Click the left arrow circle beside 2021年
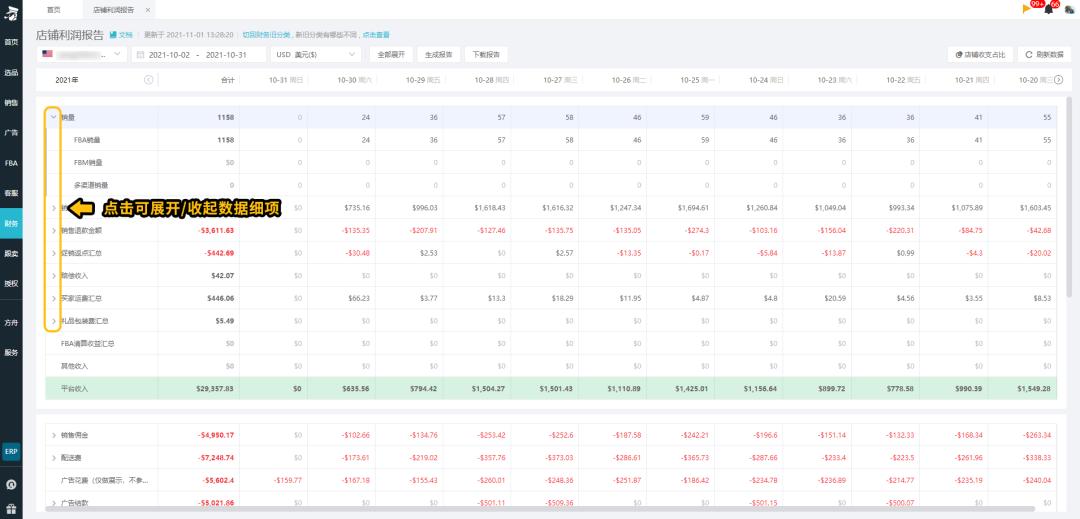Image resolution: width=1080 pixels, height=519 pixels. tap(149, 80)
